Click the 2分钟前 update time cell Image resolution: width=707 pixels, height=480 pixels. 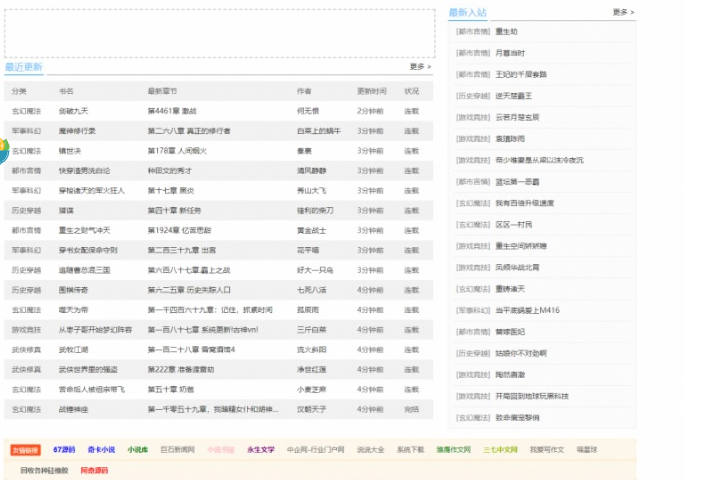pos(370,111)
